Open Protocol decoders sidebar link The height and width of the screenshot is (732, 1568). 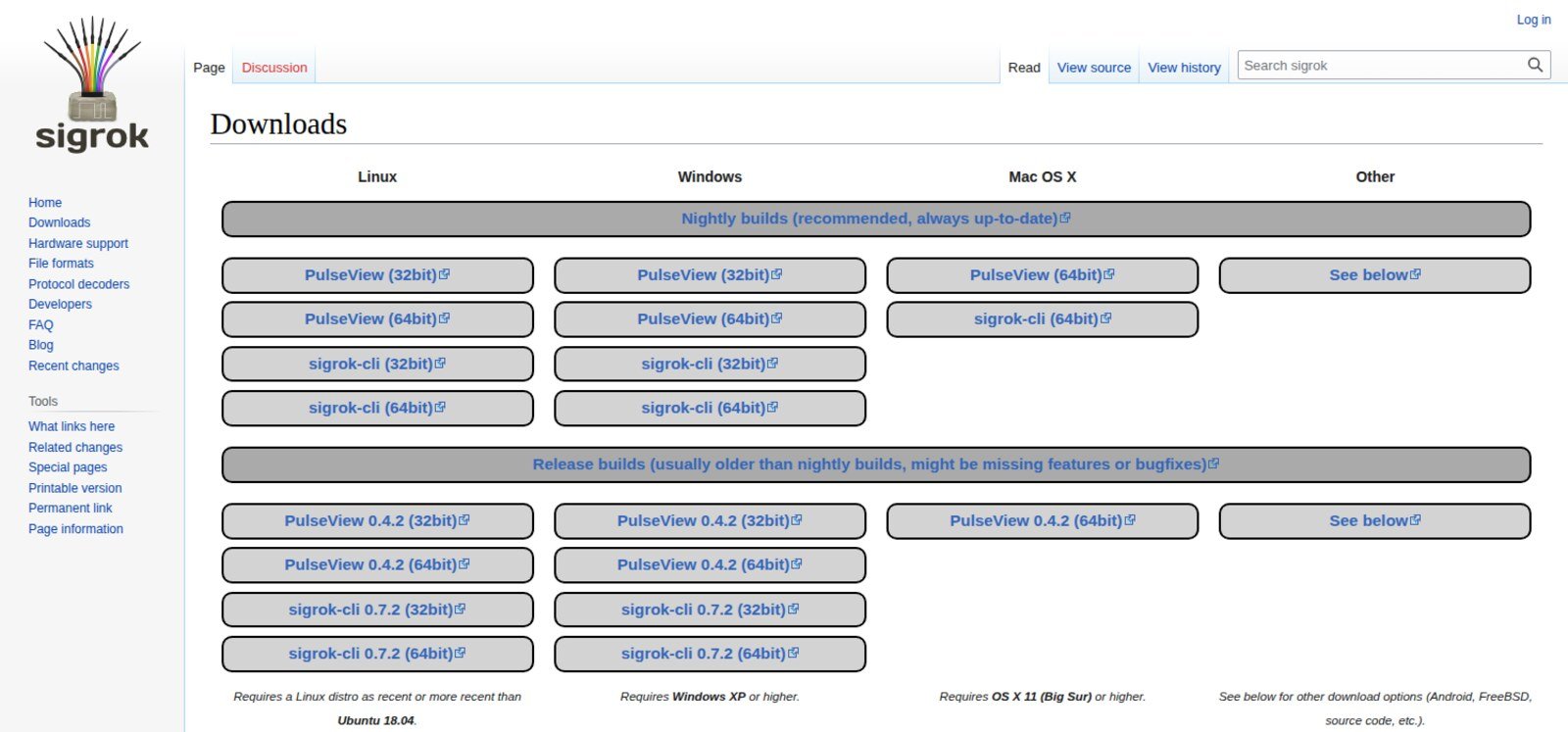[78, 284]
